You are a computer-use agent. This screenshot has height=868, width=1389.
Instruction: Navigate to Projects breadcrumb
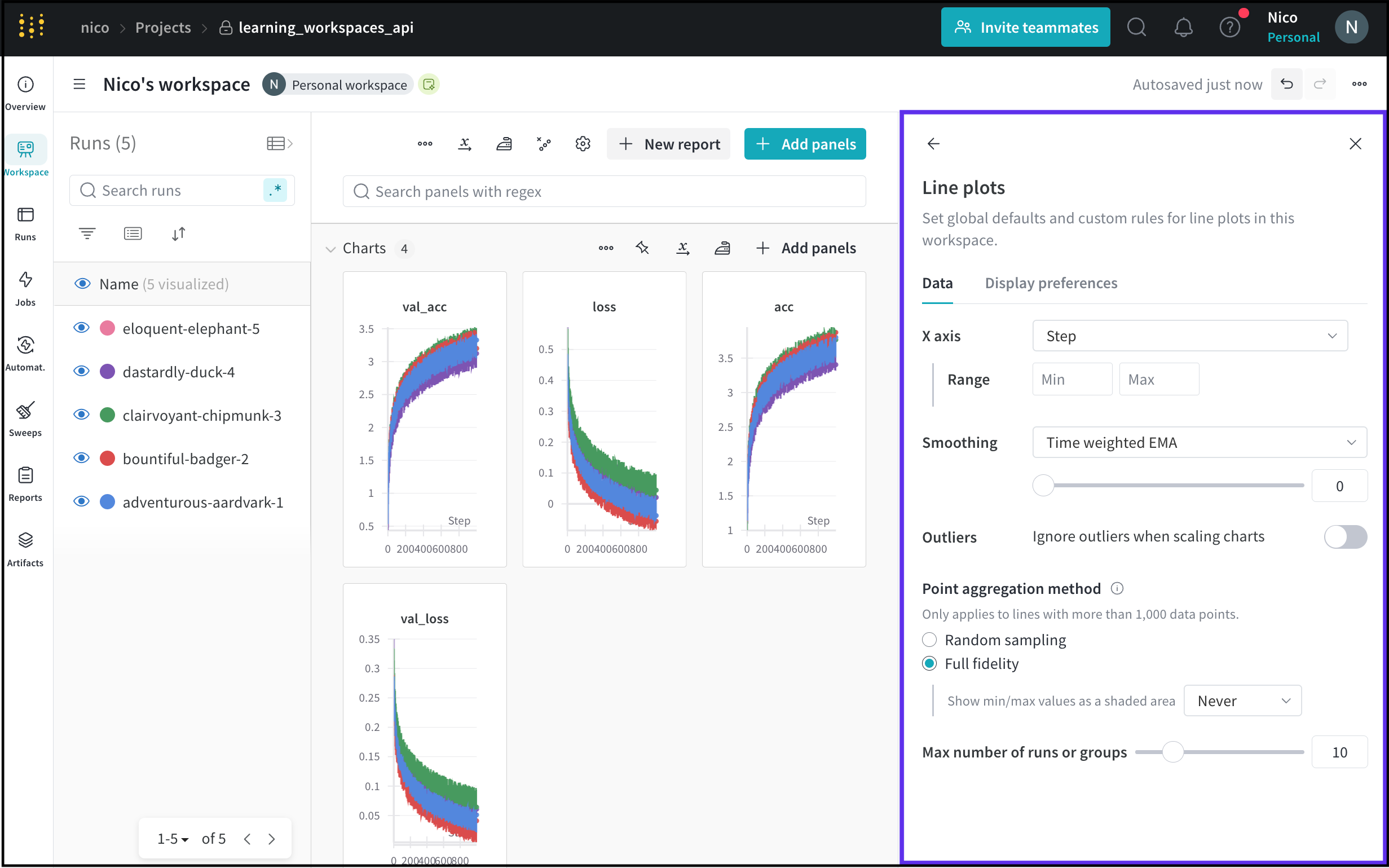click(x=163, y=28)
